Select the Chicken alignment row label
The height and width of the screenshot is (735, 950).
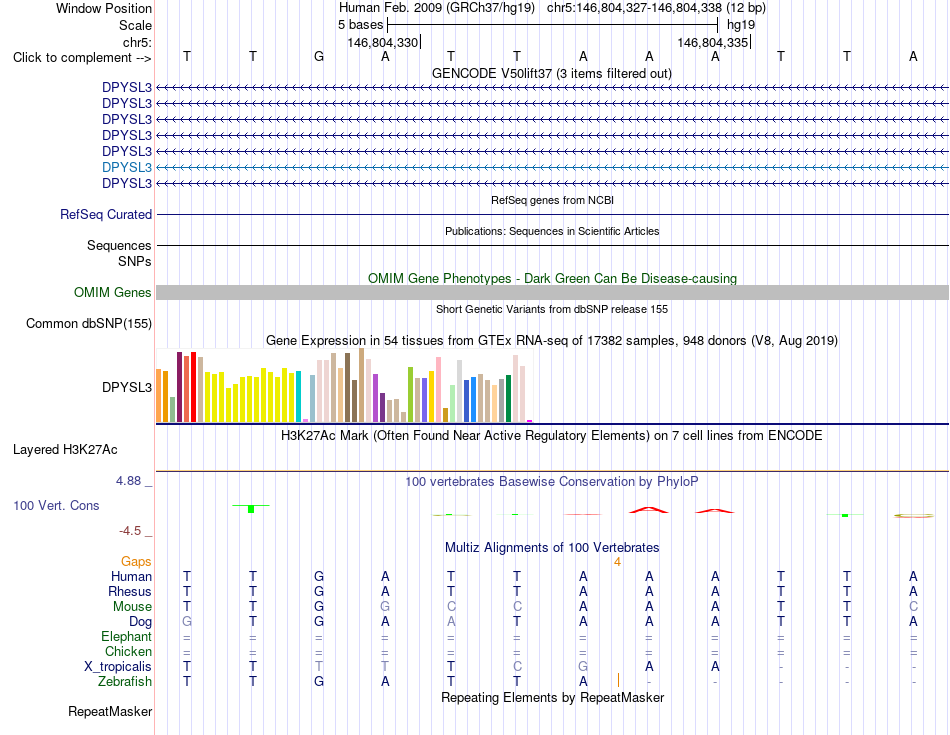click(x=128, y=651)
